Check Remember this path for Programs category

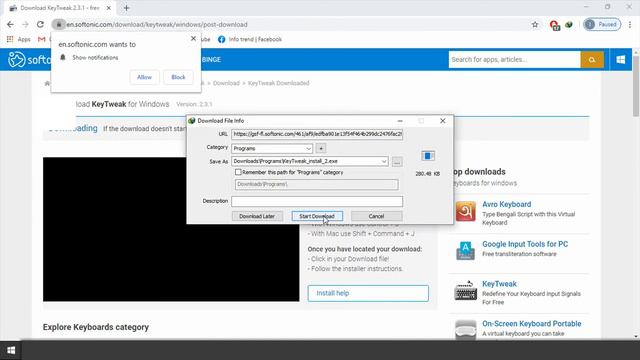coord(238,172)
